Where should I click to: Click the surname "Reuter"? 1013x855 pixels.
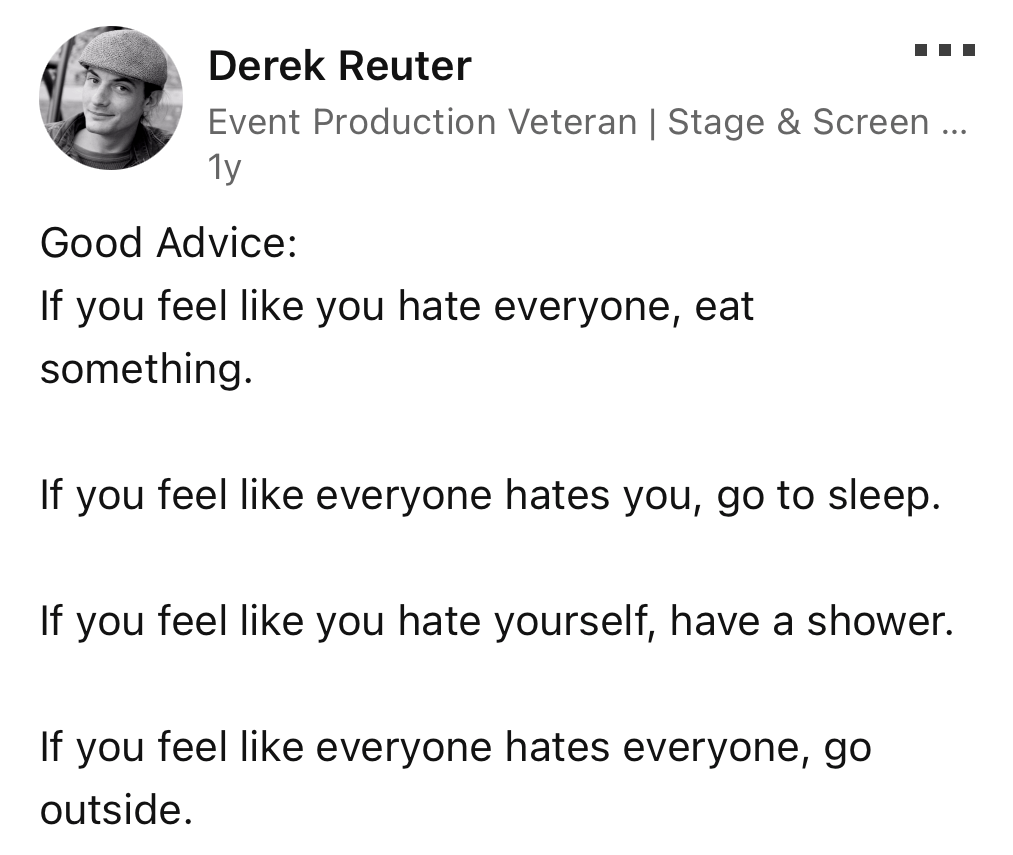[405, 67]
